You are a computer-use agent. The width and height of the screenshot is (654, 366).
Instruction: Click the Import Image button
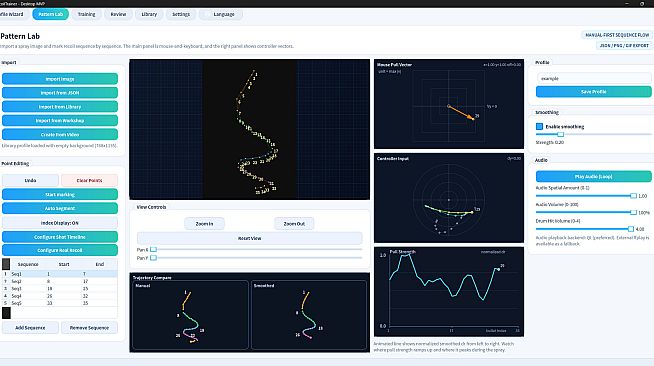tap(60, 79)
